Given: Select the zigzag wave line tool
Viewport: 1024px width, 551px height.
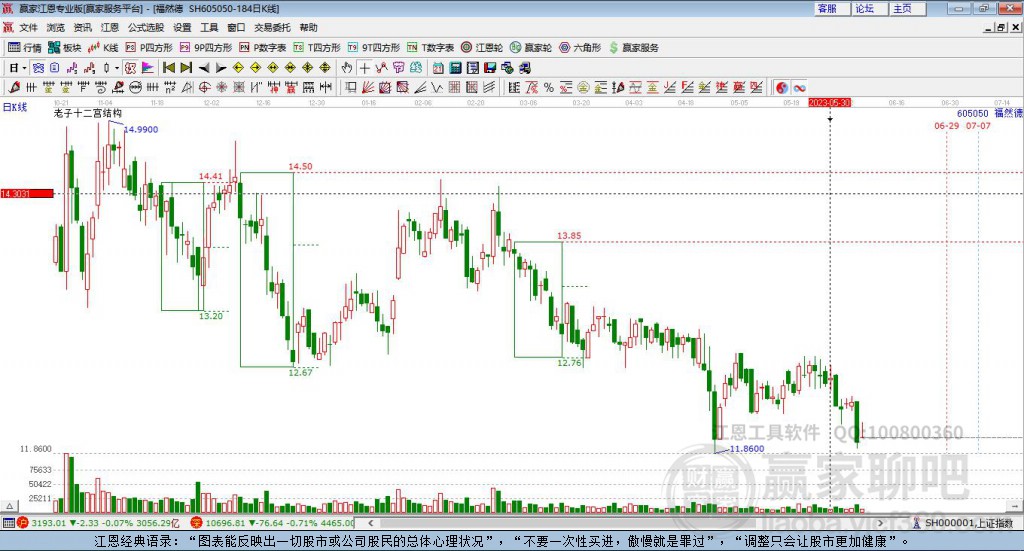Looking at the screenshot, I should pyautogui.click(x=436, y=87).
